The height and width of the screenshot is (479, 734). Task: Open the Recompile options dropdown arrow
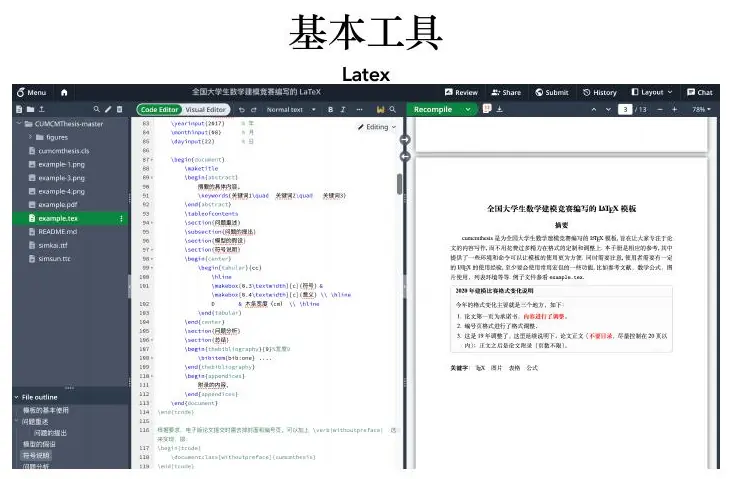467,110
